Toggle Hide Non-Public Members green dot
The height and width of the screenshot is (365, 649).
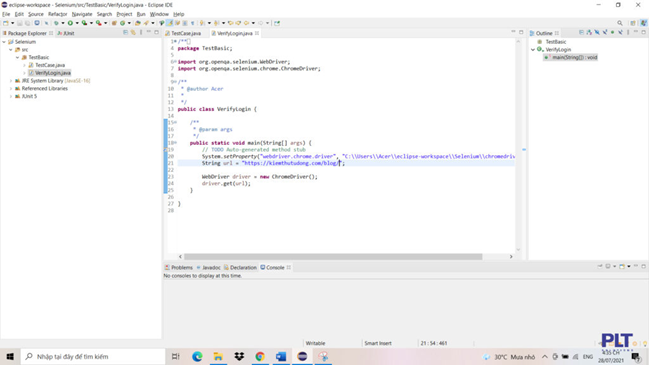[x=613, y=32]
